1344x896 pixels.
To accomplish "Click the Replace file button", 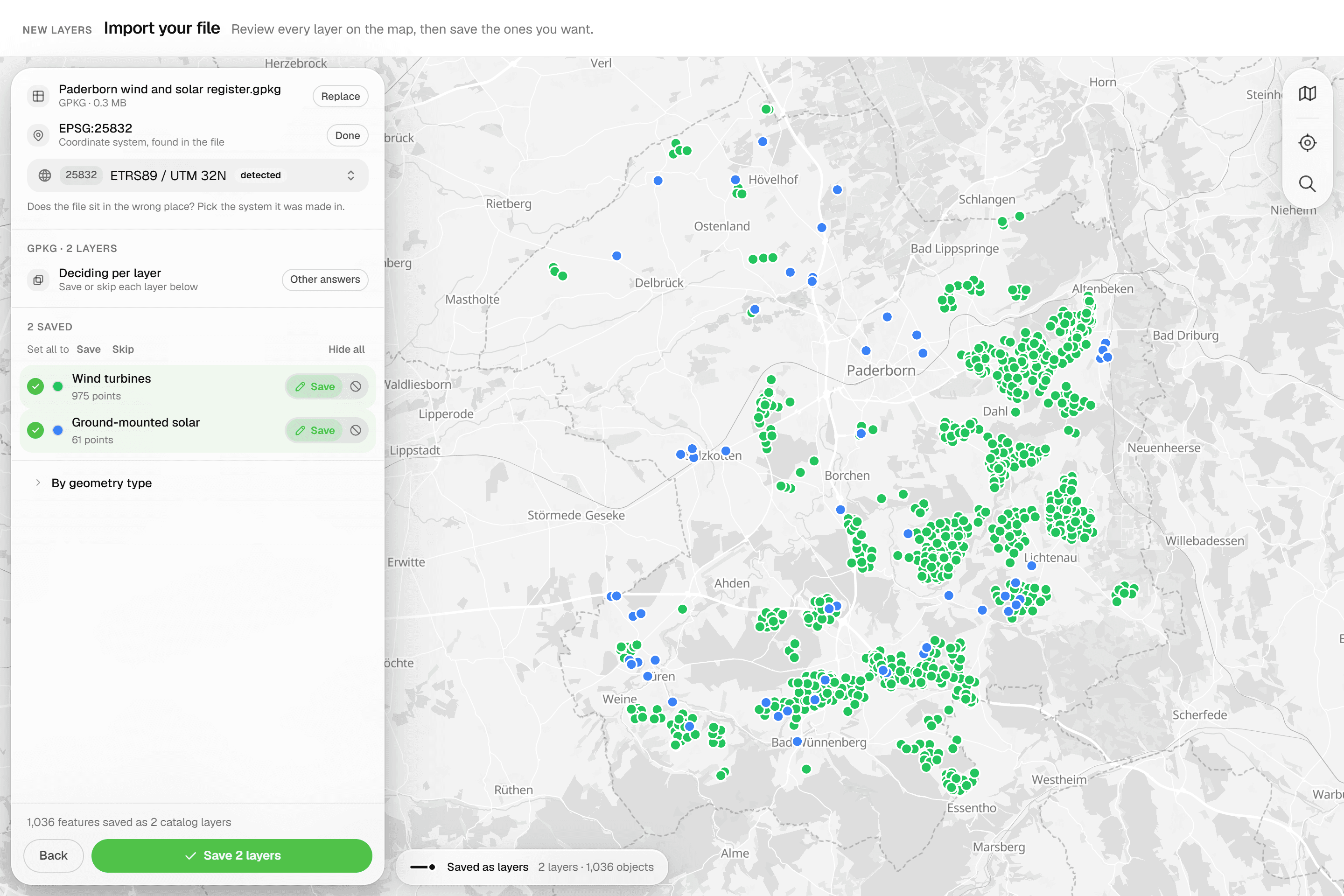I will [340, 96].
